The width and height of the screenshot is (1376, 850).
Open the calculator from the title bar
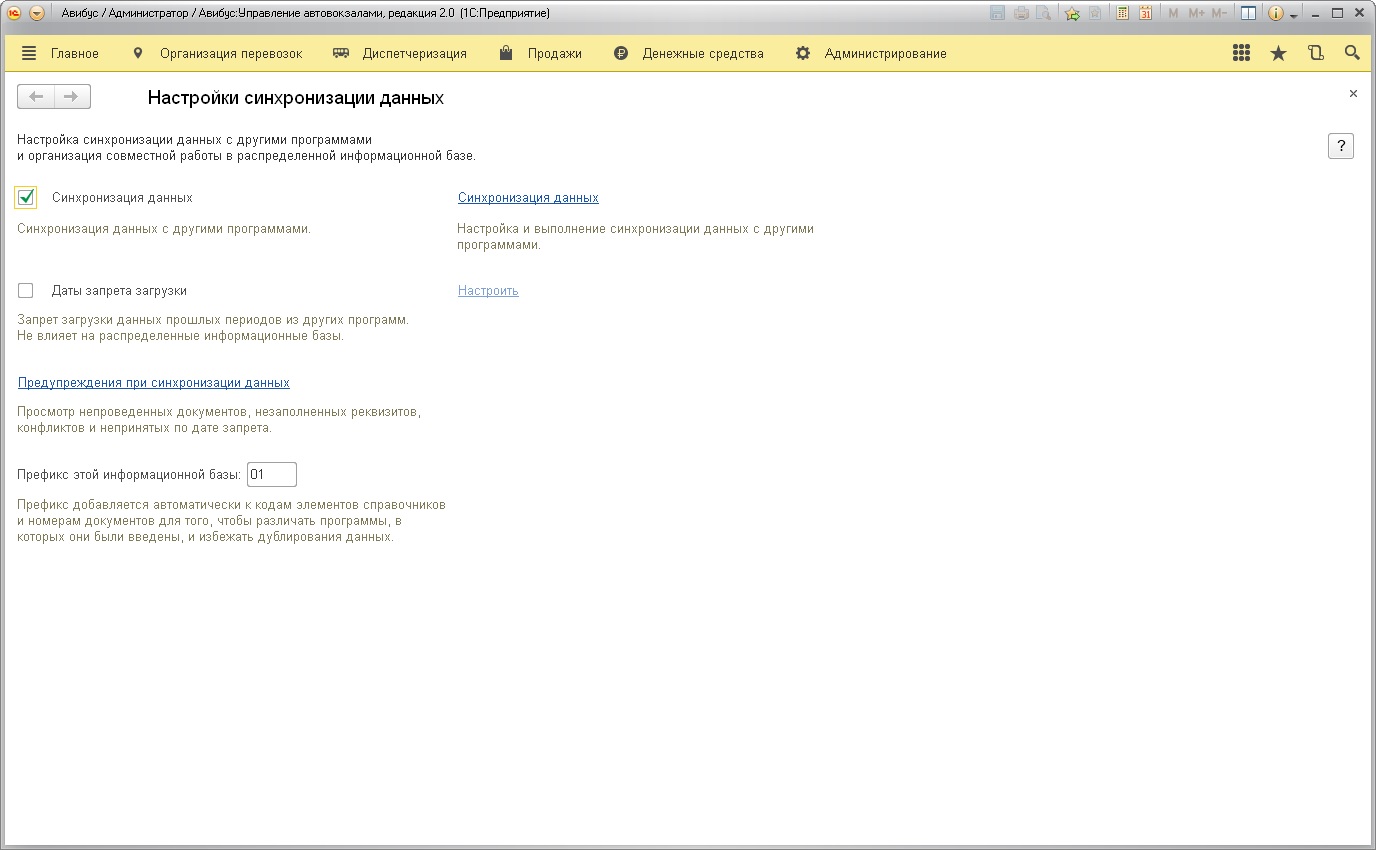click(1123, 14)
